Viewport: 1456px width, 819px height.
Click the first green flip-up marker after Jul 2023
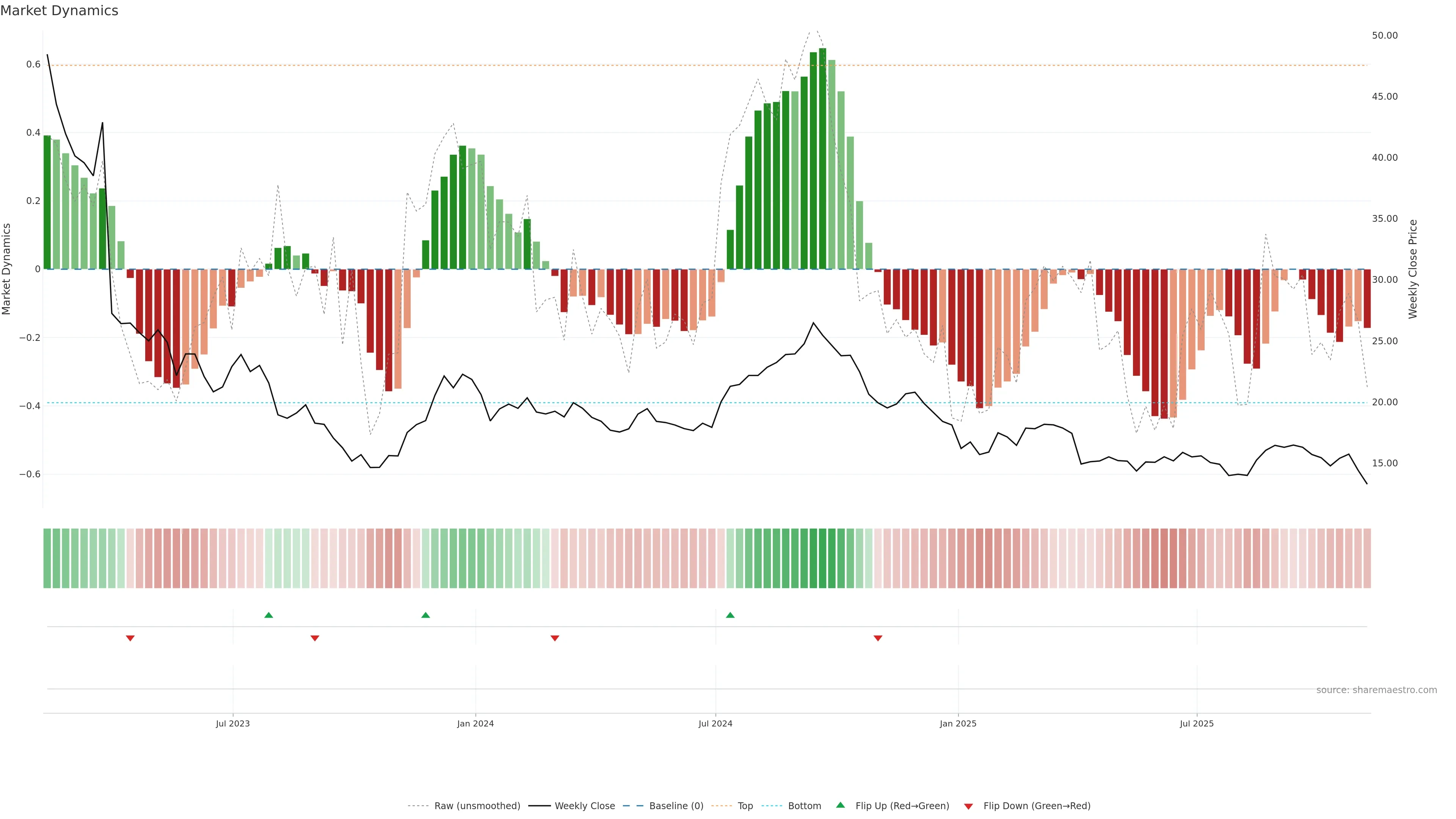coord(268,615)
